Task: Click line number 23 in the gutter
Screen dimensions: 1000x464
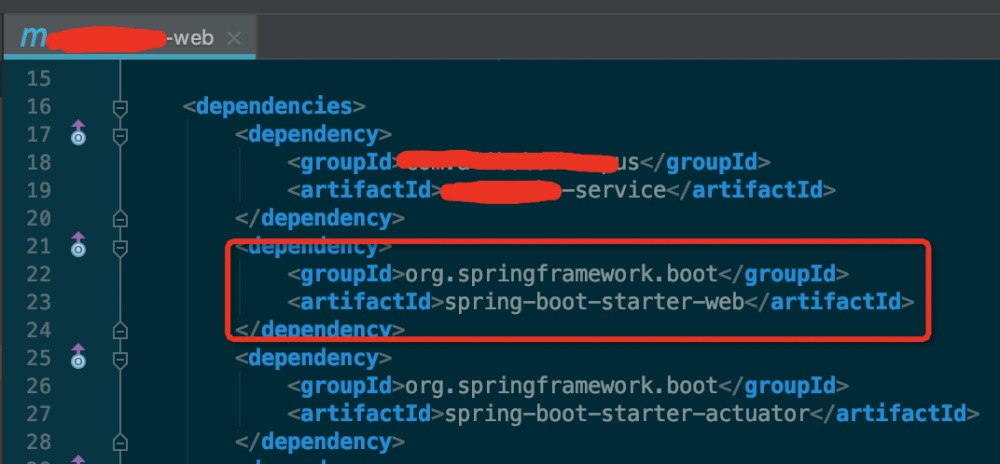Action: tap(37, 301)
